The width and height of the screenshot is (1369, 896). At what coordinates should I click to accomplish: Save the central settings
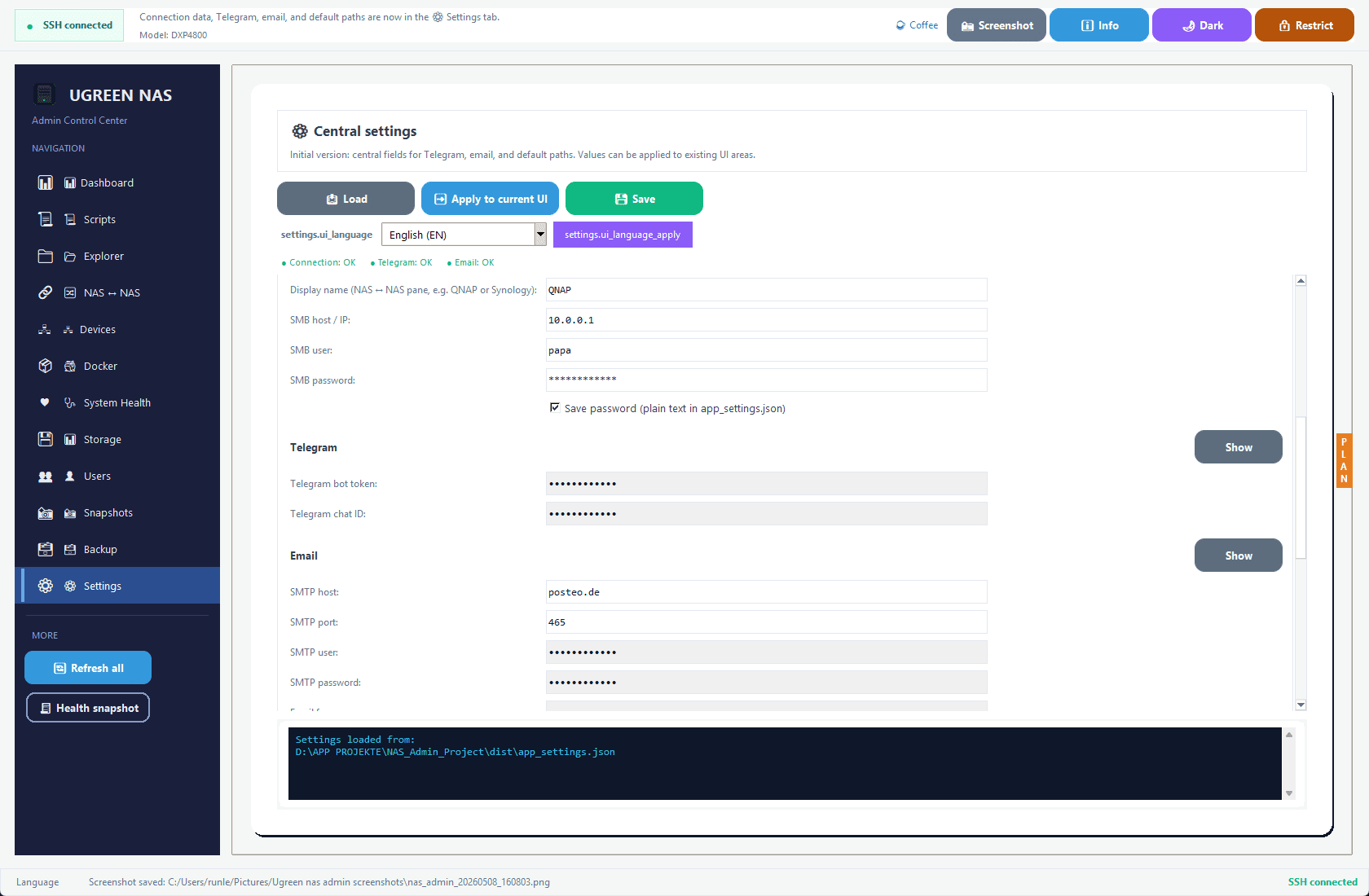635,199
